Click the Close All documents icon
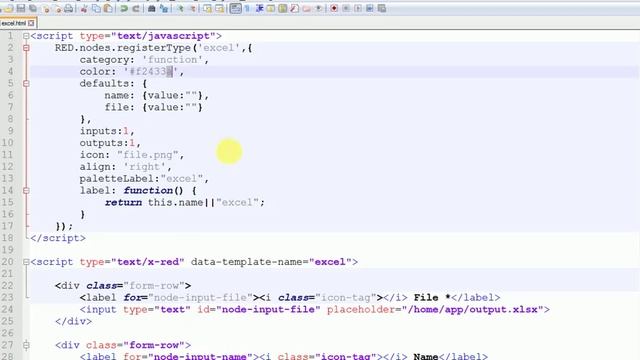Viewport: 640px width, 360px height. [58, 8]
